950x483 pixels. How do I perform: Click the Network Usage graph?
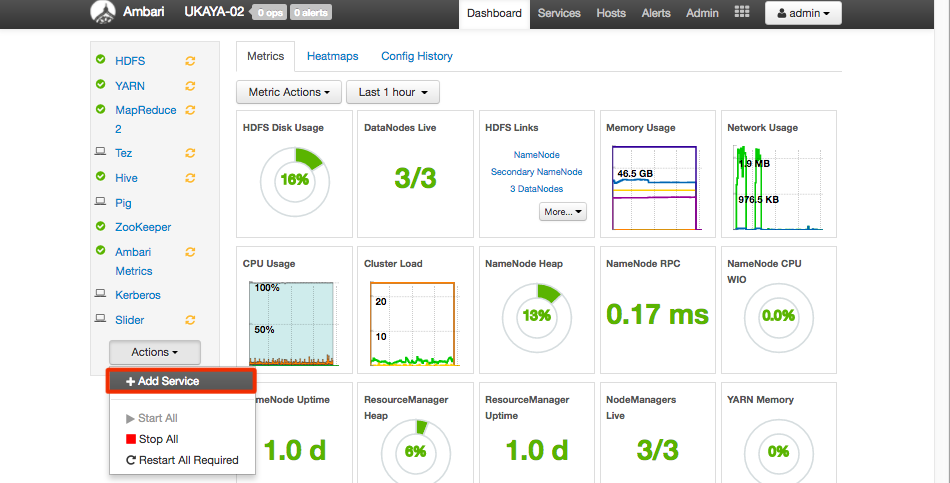tap(778, 188)
